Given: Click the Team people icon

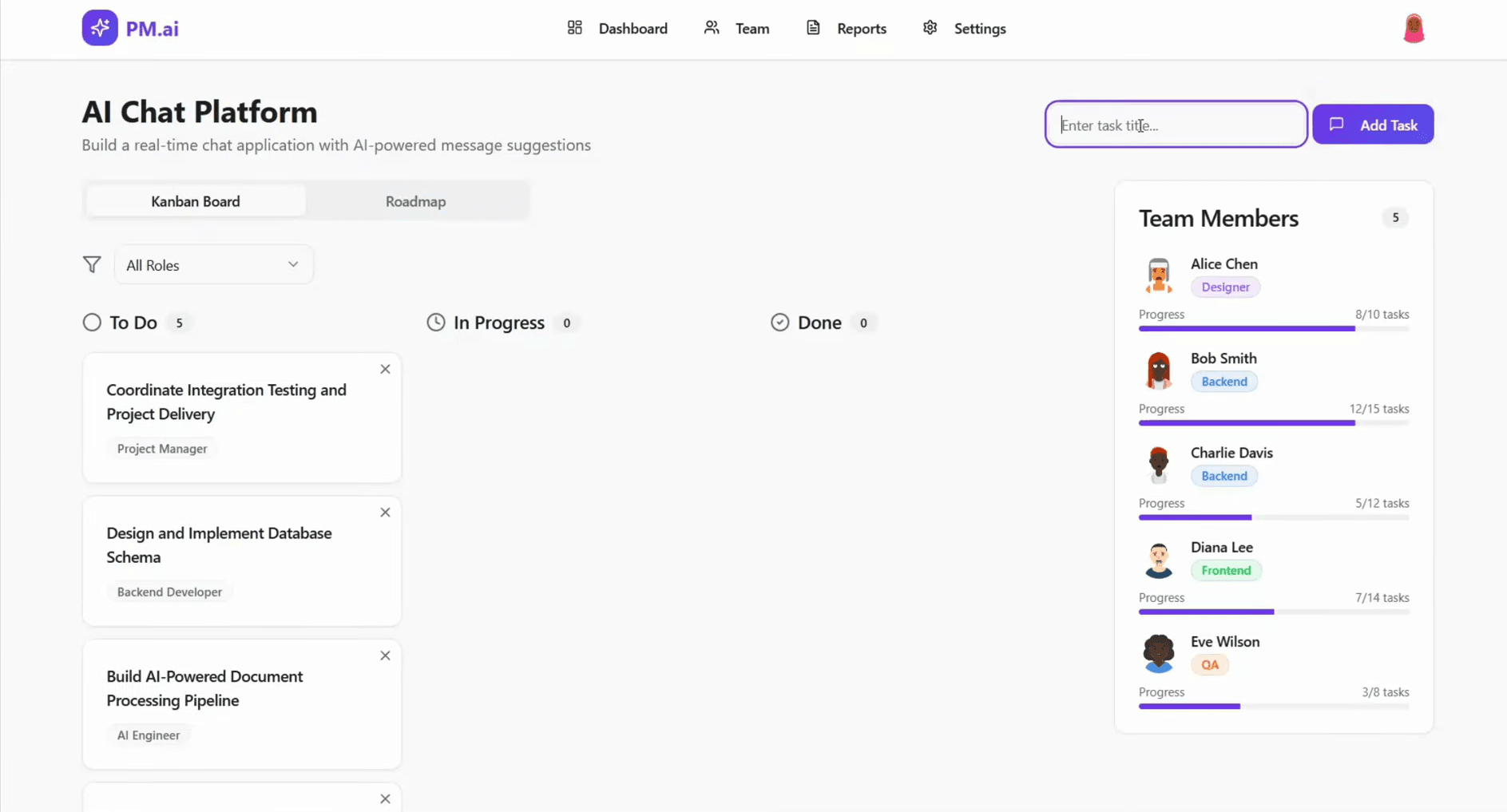Looking at the screenshot, I should [712, 28].
